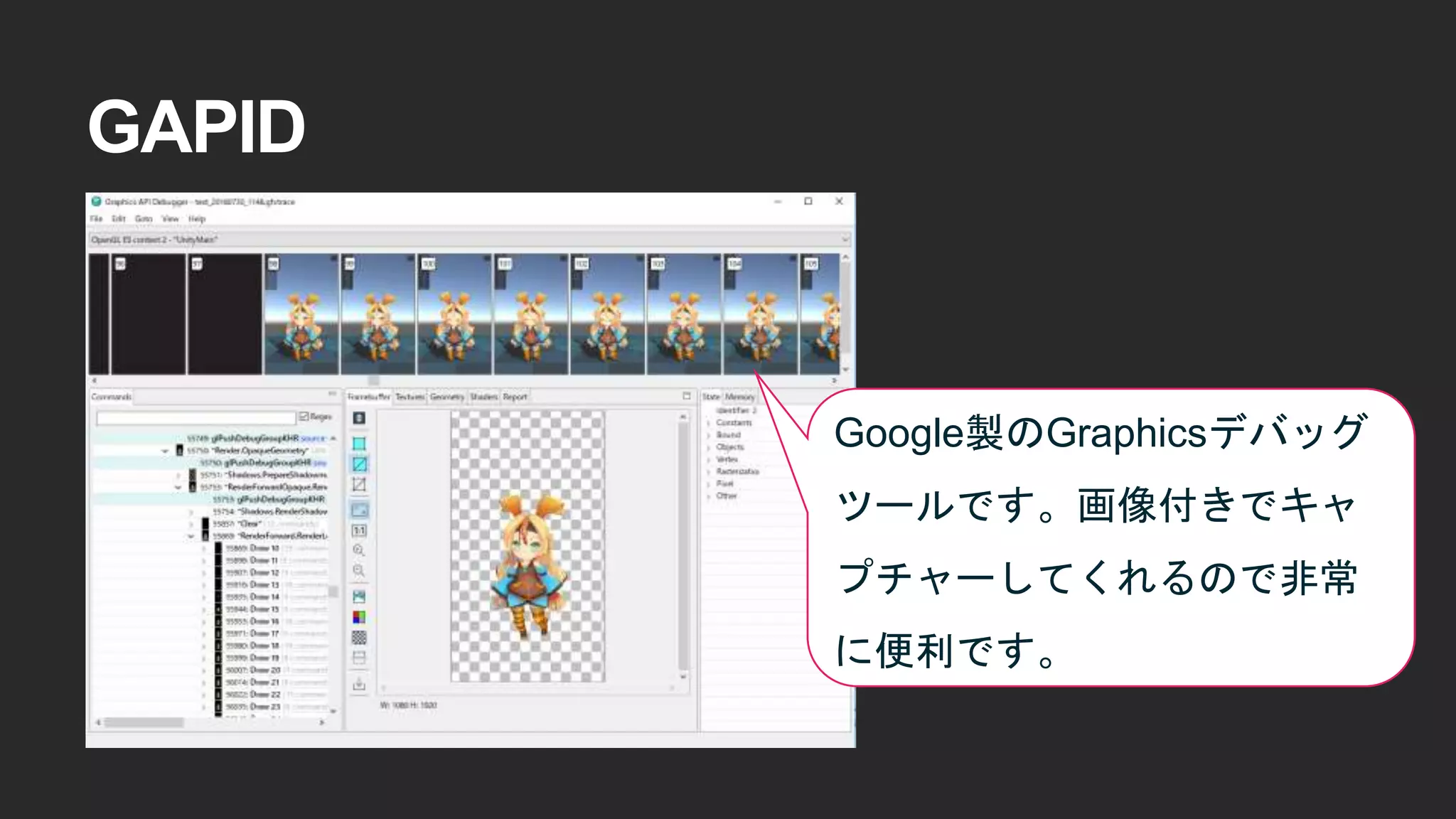Viewport: 1456px width, 819px height.
Task: Switch to the Geometry tab
Action: coord(447,397)
